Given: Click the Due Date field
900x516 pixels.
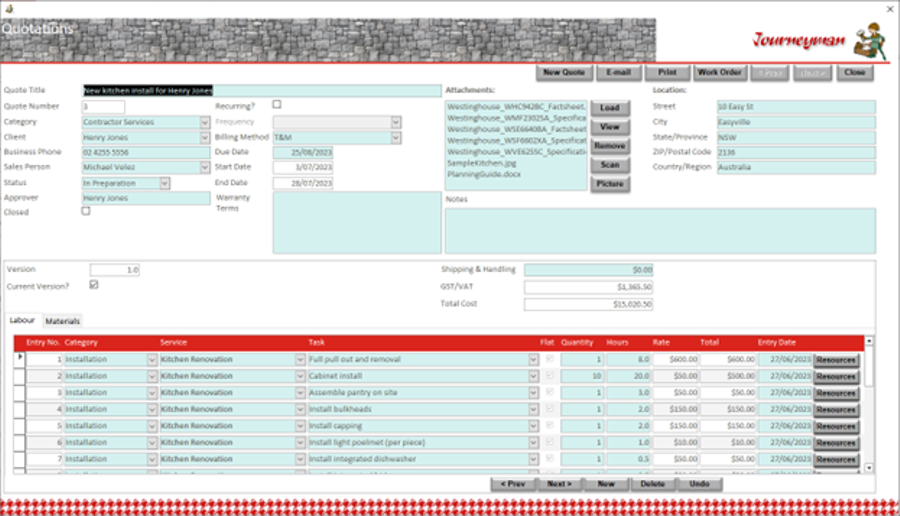Looking at the screenshot, I should [303, 153].
